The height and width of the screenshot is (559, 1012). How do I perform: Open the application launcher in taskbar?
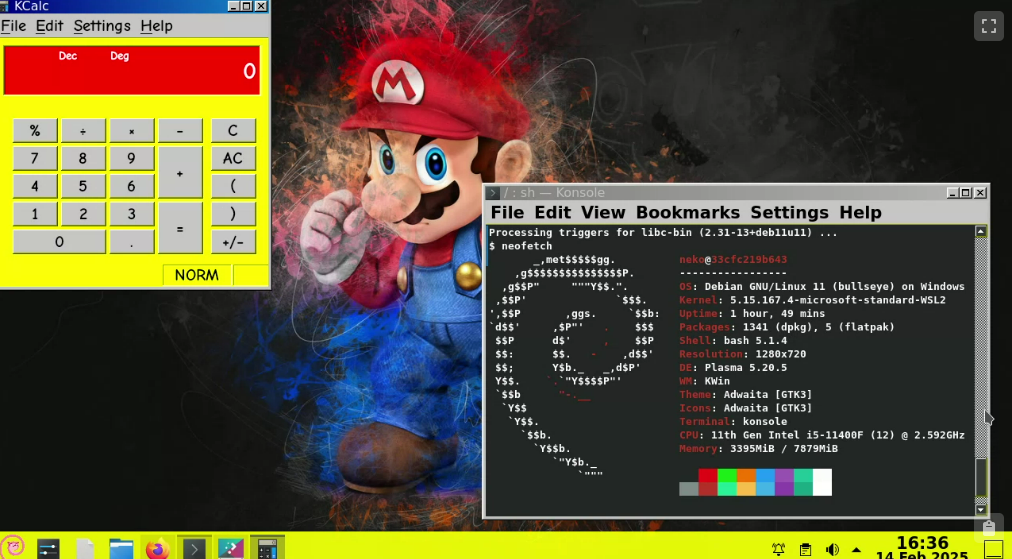pos(13,547)
